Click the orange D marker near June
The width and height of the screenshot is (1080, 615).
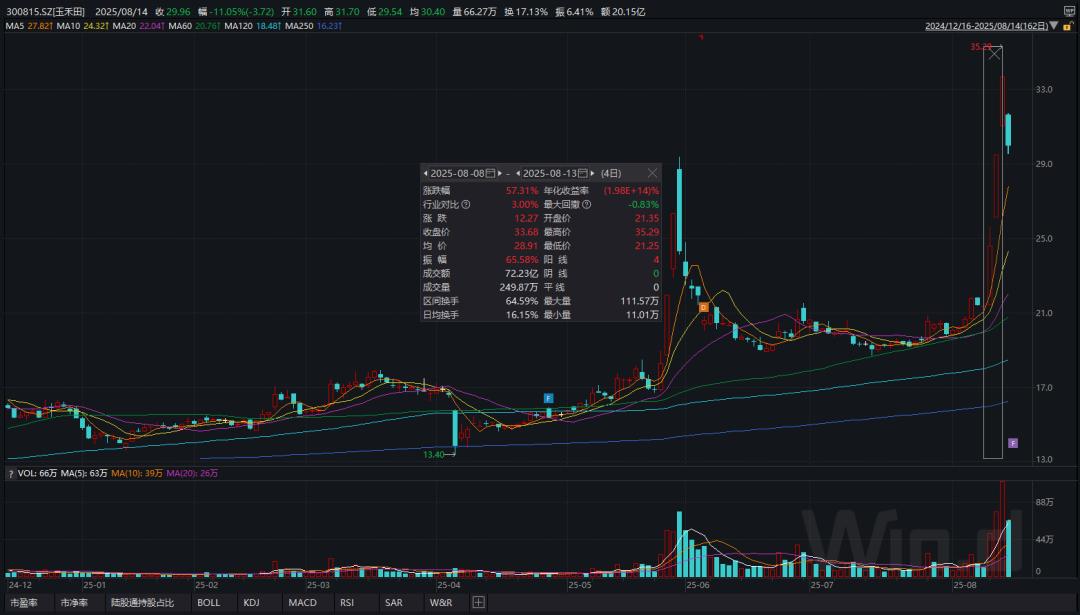(703, 307)
